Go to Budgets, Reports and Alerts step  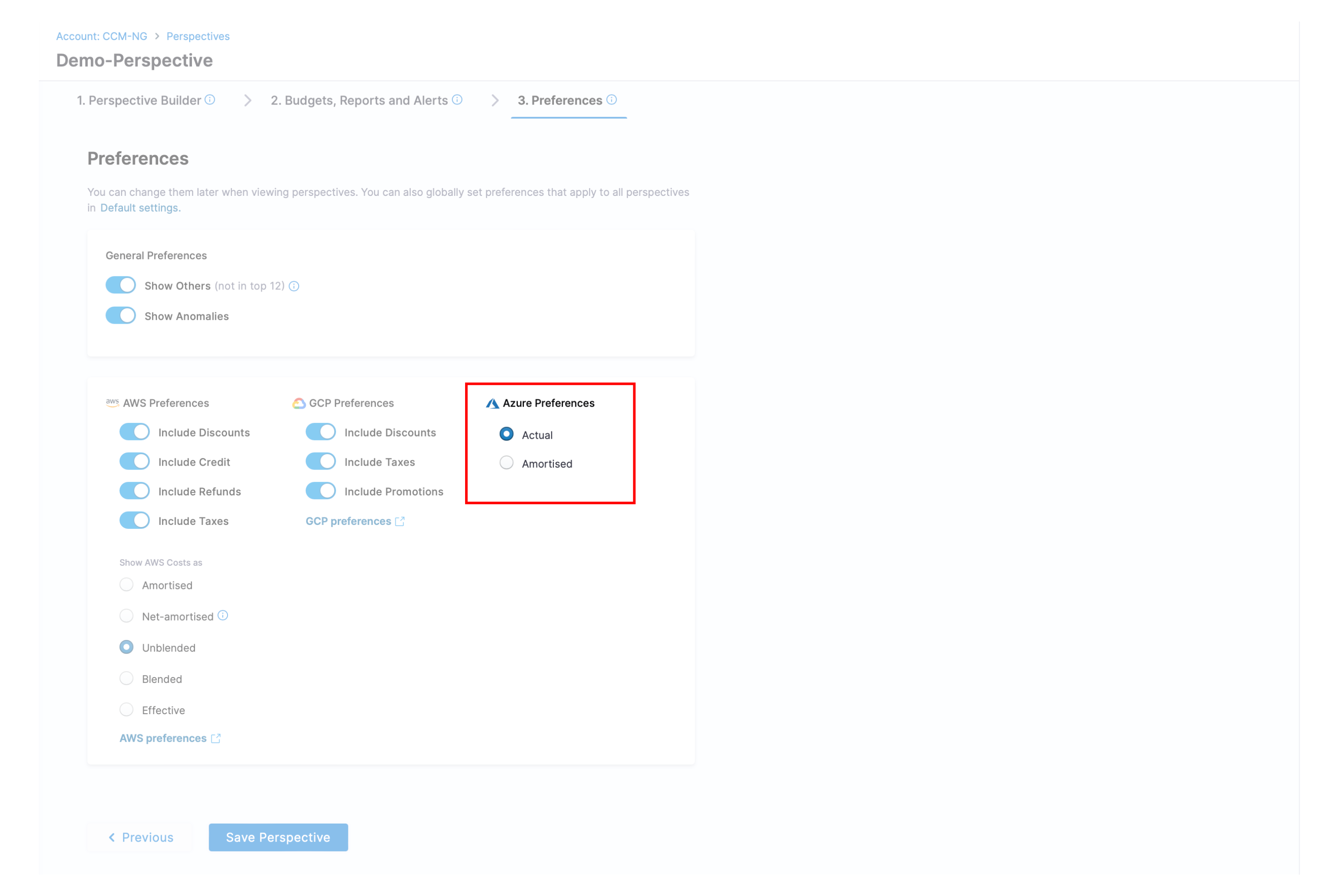359,101
